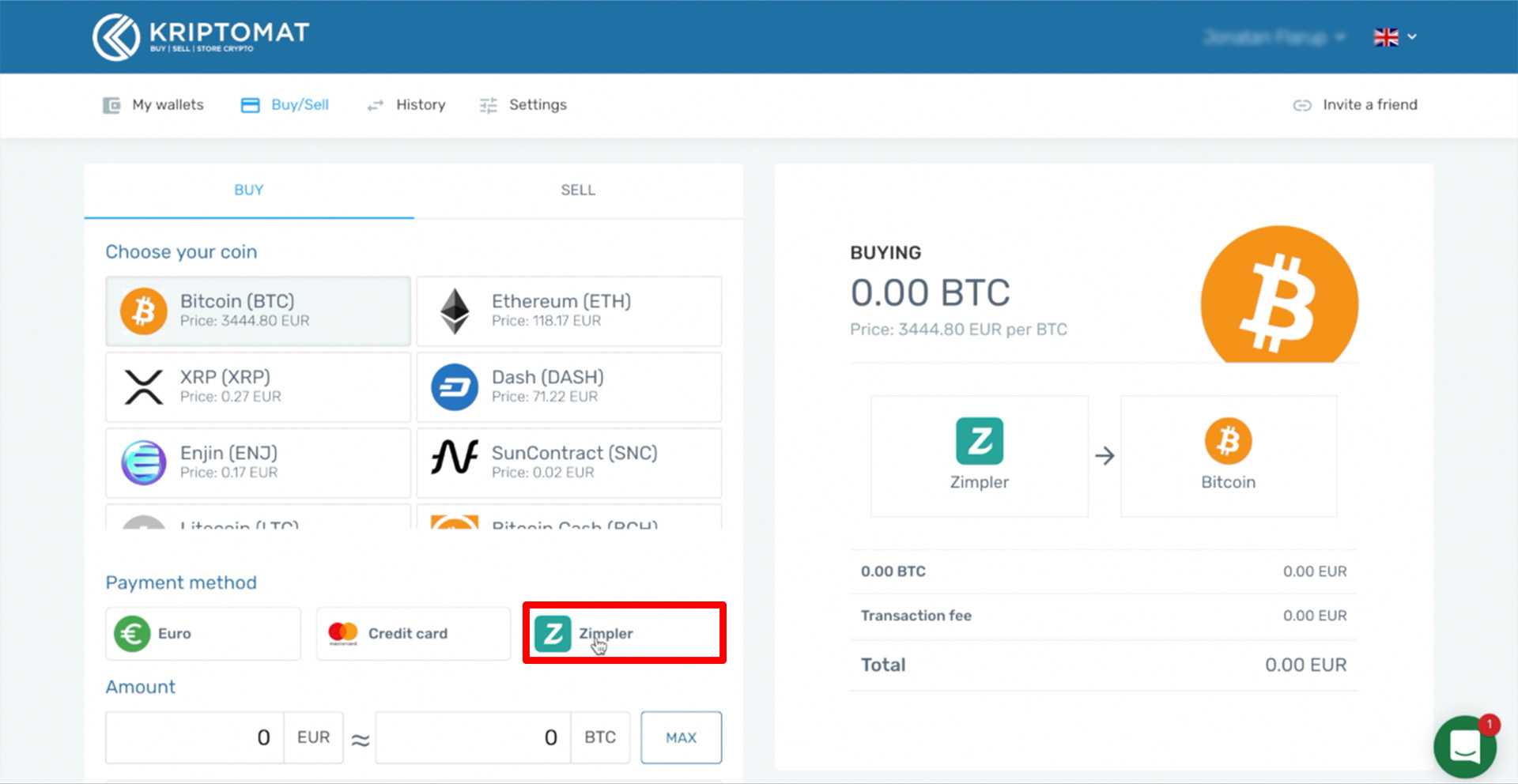Select Bitcoin (BTC) coin card
The image size is (1518, 784).
259,311
